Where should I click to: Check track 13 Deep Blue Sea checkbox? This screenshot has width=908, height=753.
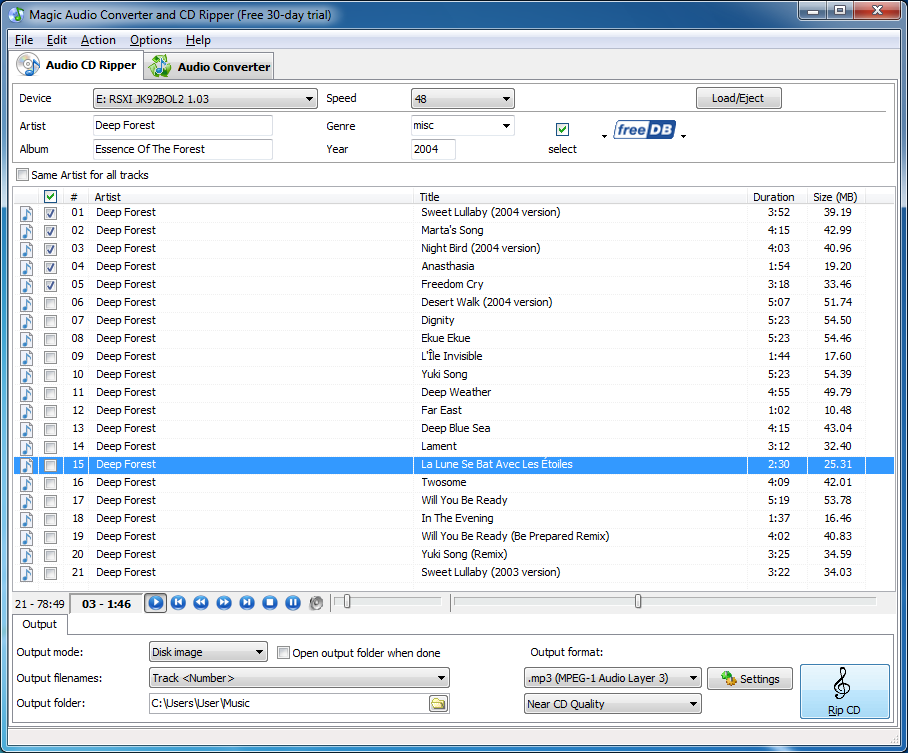(x=50, y=429)
